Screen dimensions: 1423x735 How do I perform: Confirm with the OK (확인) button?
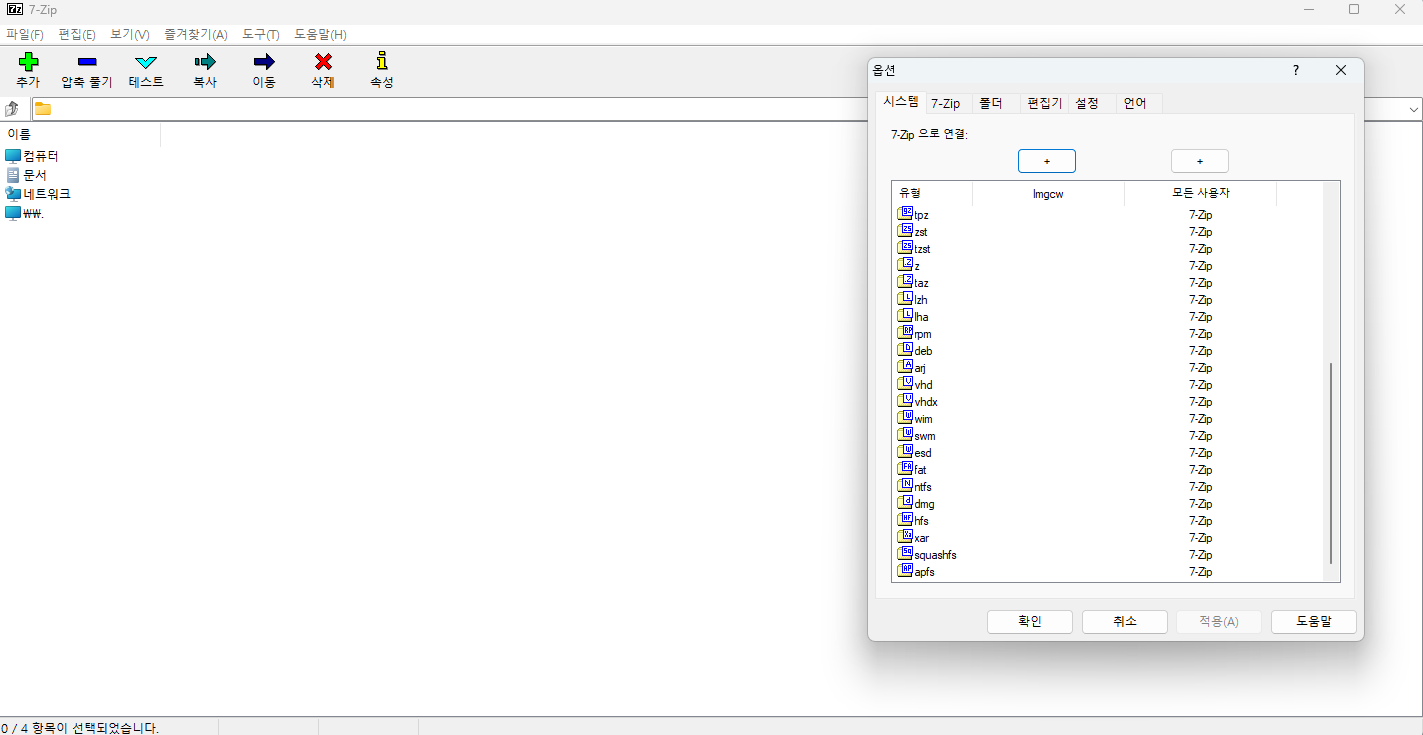click(1030, 622)
